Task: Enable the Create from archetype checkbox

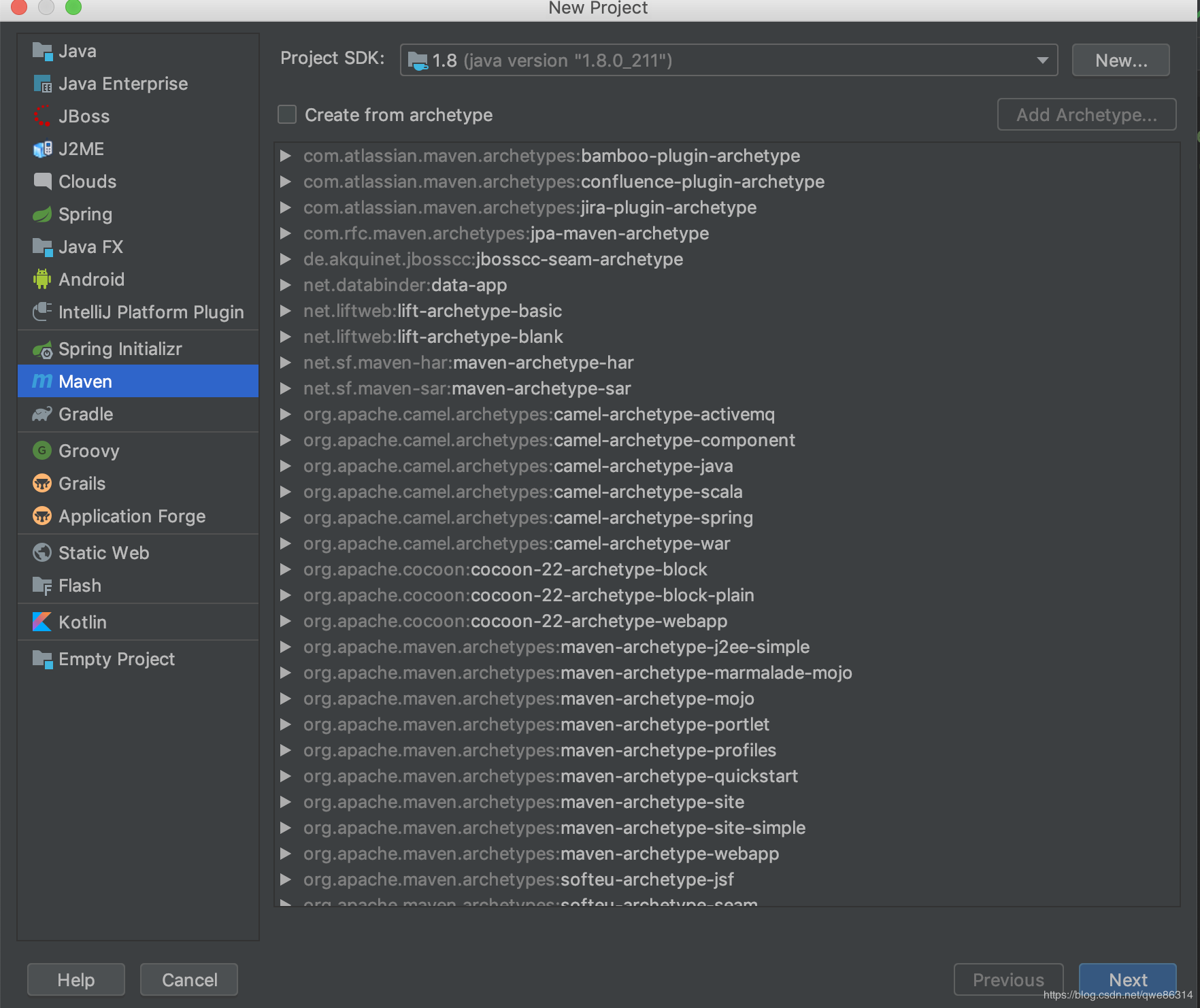Action: tap(287, 114)
